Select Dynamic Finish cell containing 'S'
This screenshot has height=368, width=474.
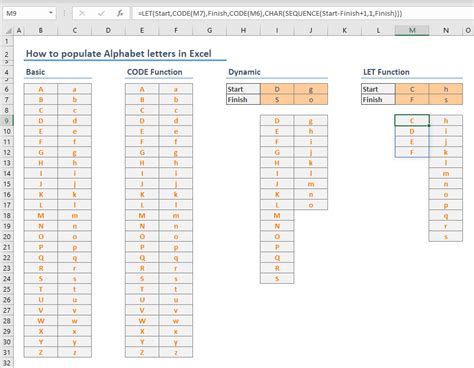pos(277,100)
